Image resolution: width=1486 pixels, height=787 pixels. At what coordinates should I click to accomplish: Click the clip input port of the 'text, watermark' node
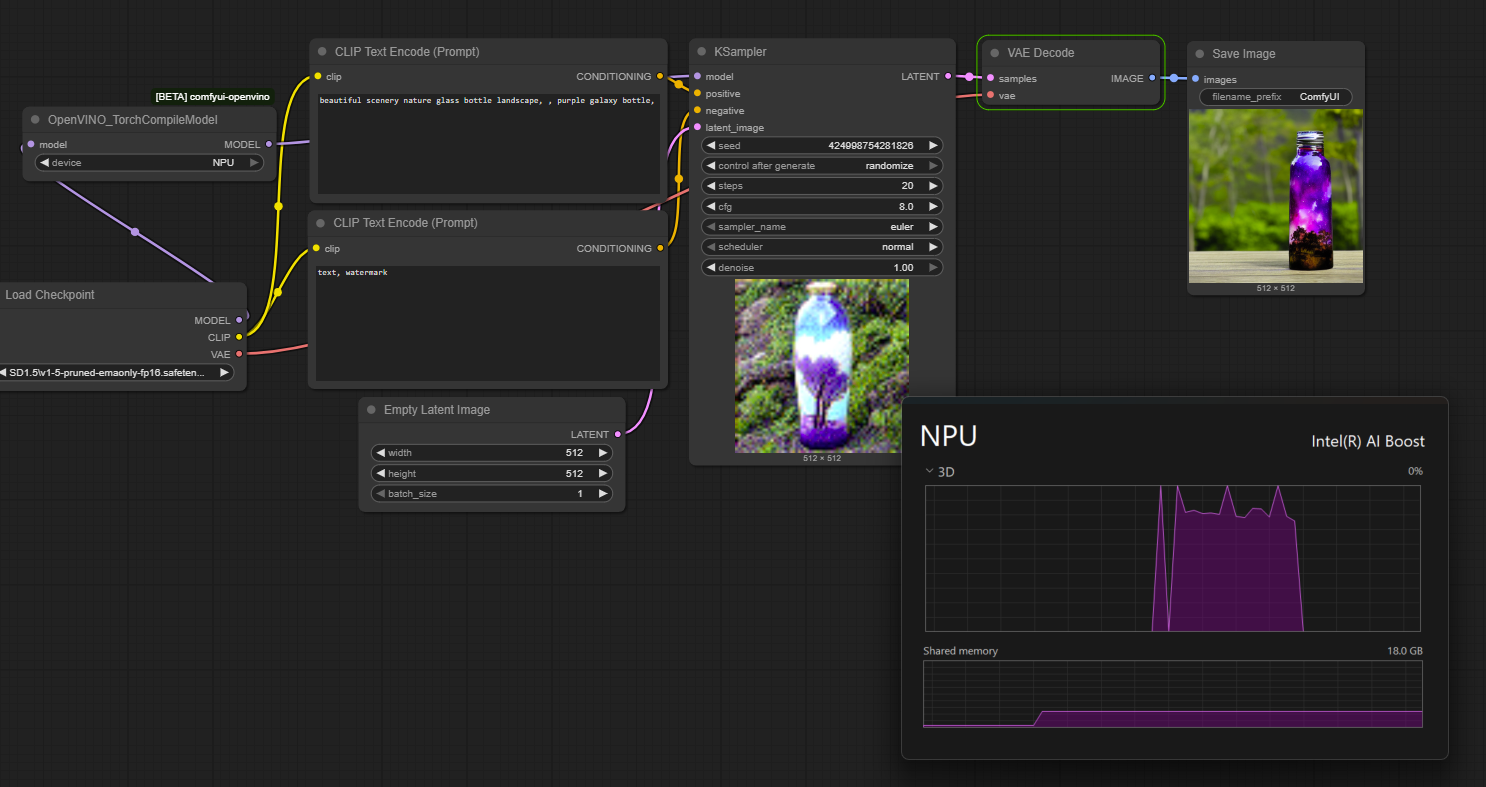pyautogui.click(x=317, y=248)
